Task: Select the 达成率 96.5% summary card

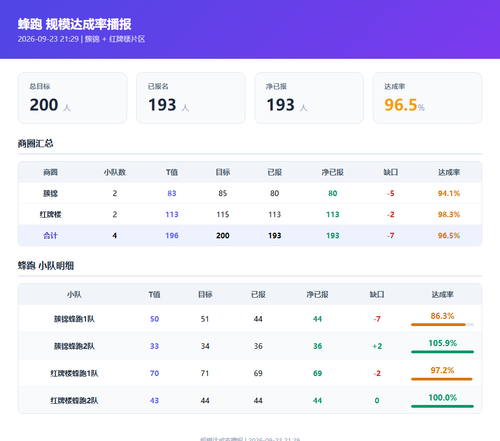Action: (x=427, y=98)
